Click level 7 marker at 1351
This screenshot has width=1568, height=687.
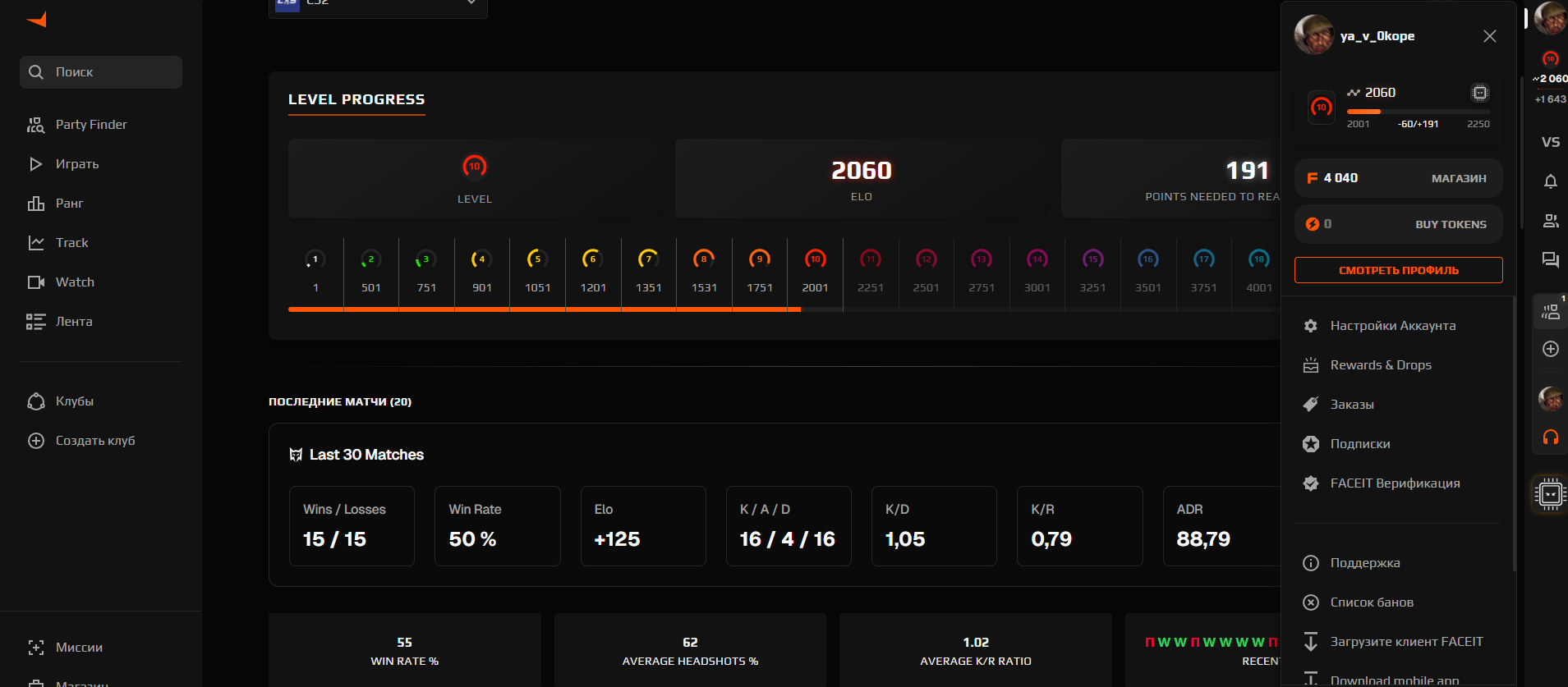coord(649,259)
